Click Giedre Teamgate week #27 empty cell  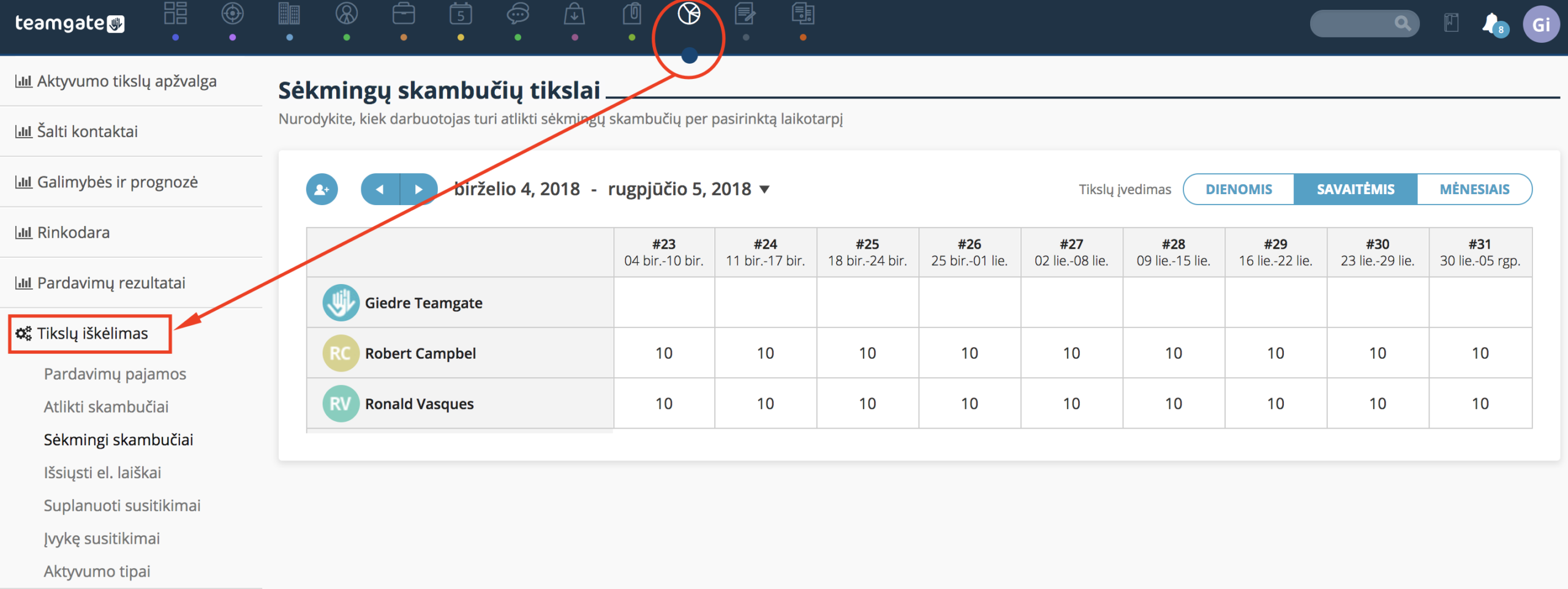pos(1072,302)
